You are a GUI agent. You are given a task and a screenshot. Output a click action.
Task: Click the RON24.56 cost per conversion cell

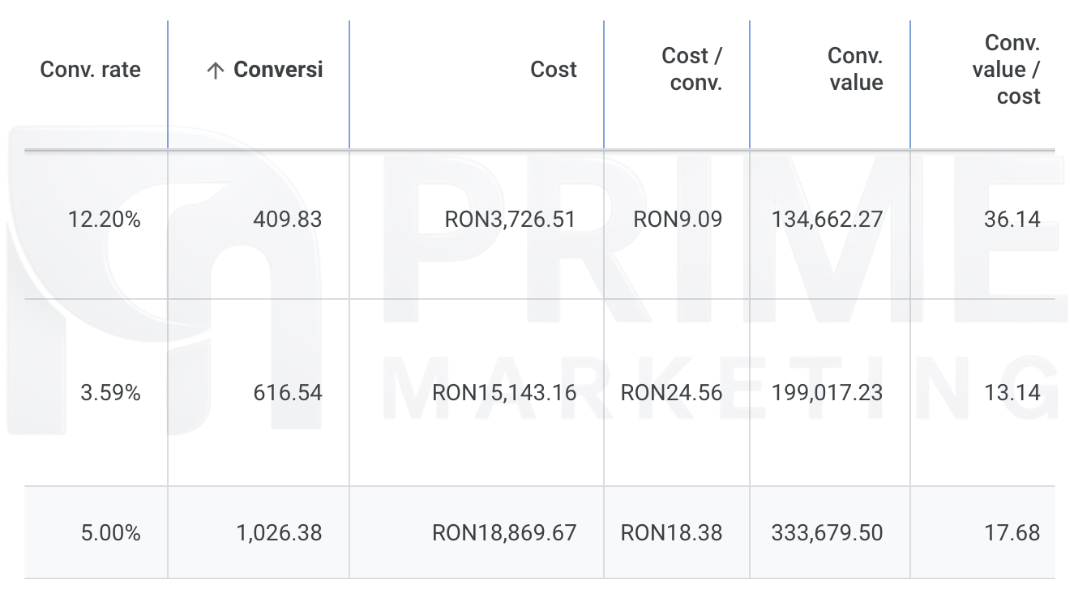click(x=671, y=393)
